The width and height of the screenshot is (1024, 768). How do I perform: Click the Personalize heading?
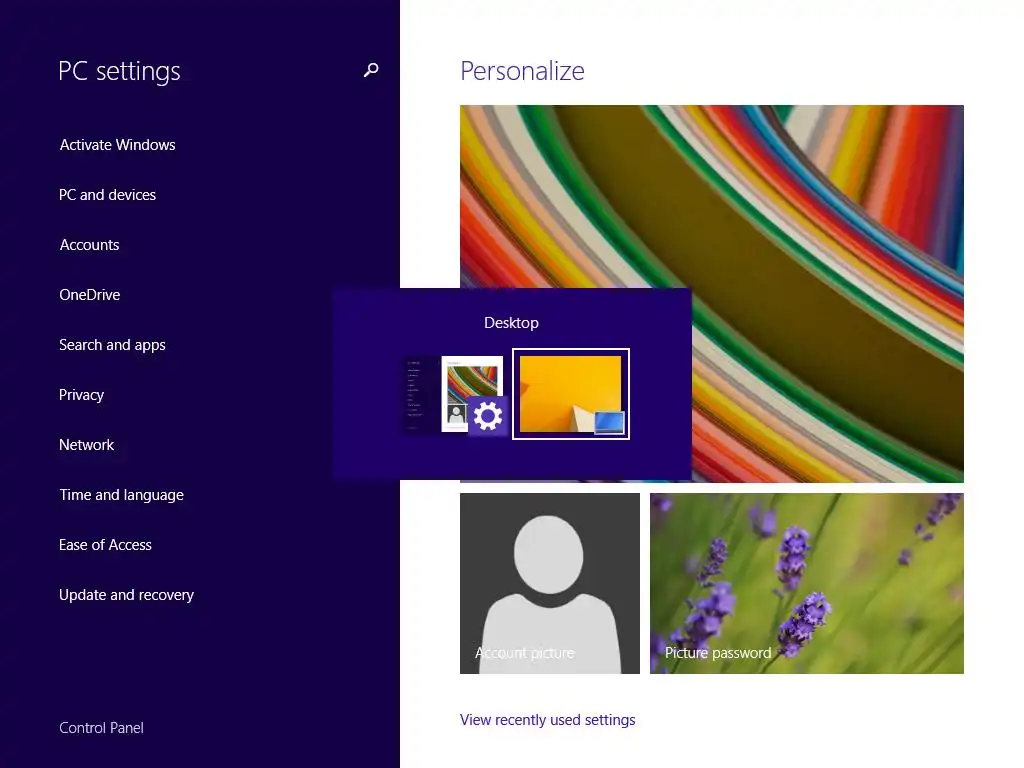(x=522, y=71)
